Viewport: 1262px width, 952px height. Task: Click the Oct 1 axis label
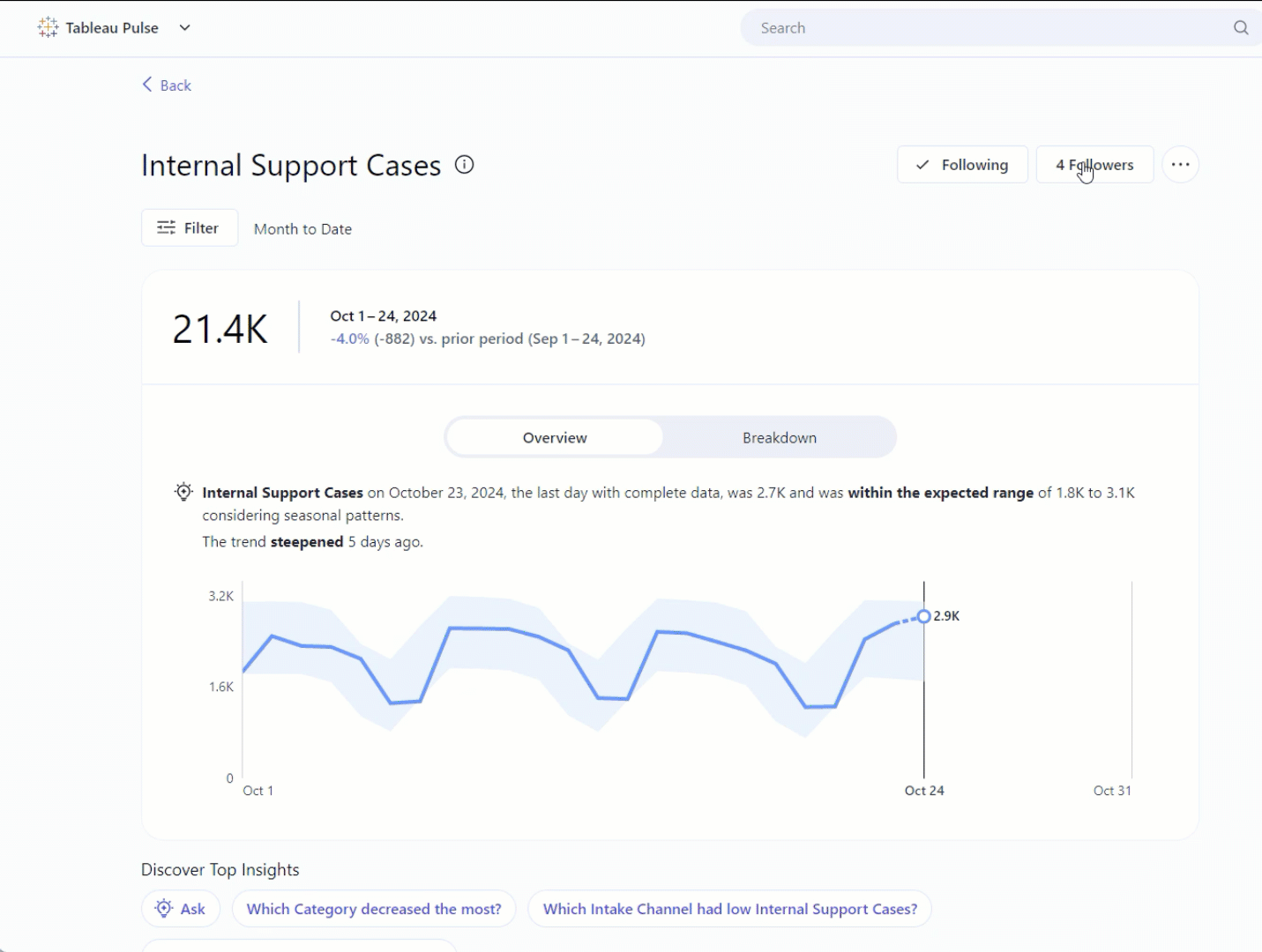click(x=258, y=791)
